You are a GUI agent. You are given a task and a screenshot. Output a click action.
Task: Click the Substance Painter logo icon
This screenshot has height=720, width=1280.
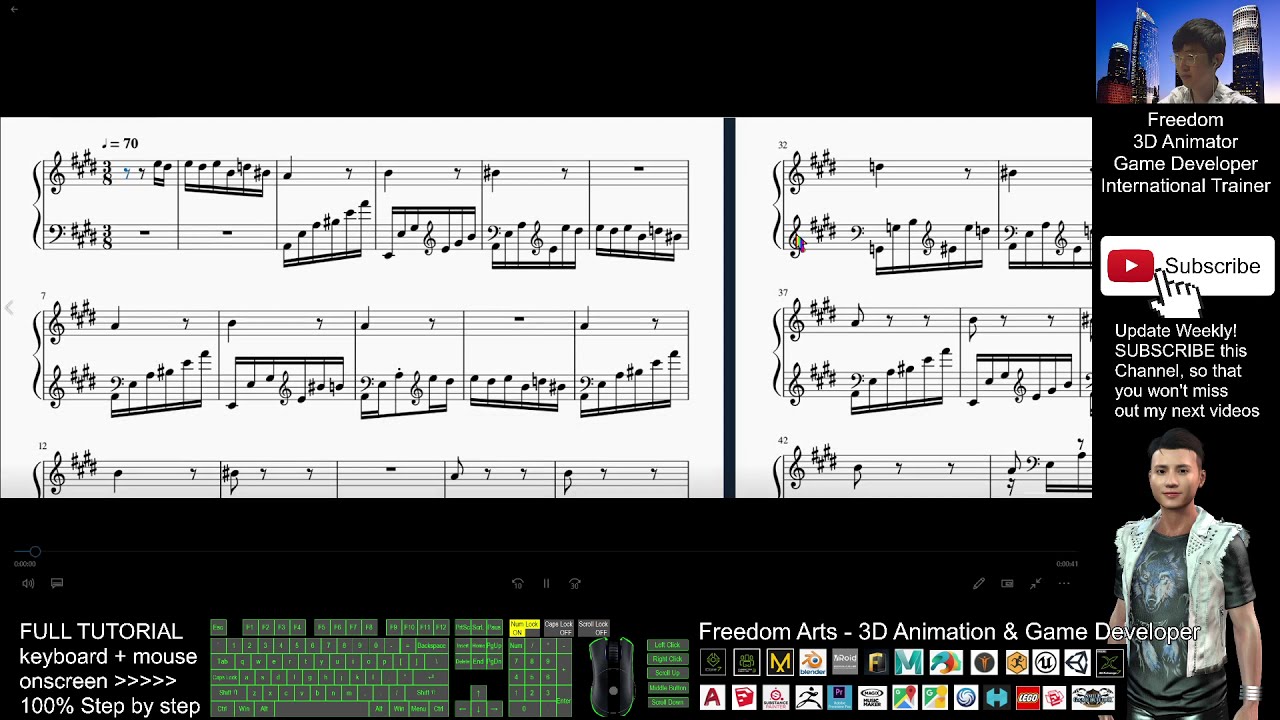click(x=776, y=697)
